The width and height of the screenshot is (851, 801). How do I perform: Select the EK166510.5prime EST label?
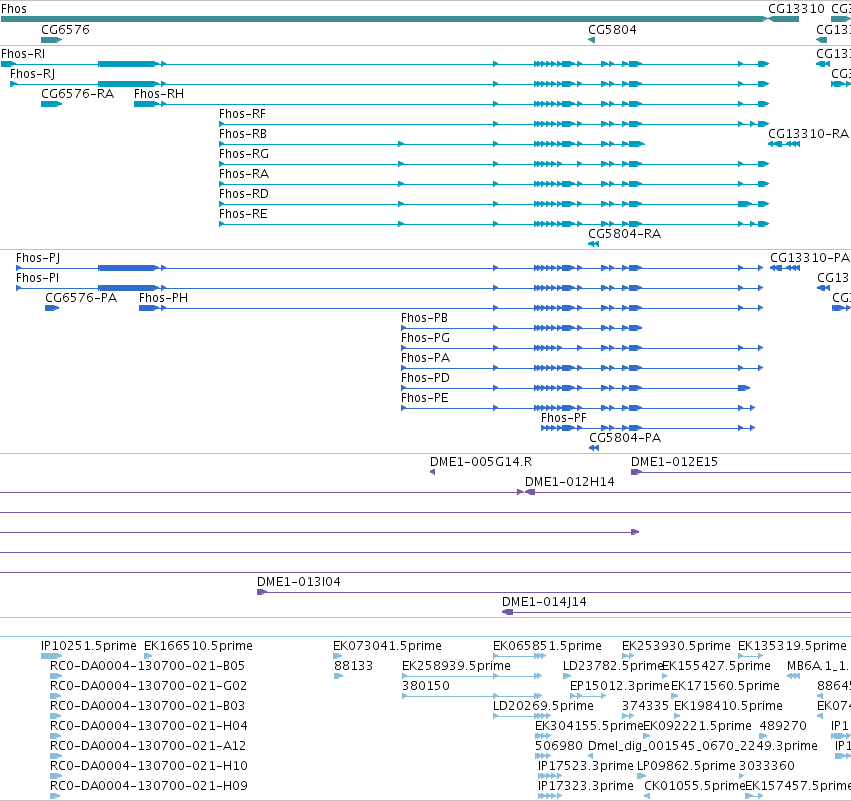(198, 646)
